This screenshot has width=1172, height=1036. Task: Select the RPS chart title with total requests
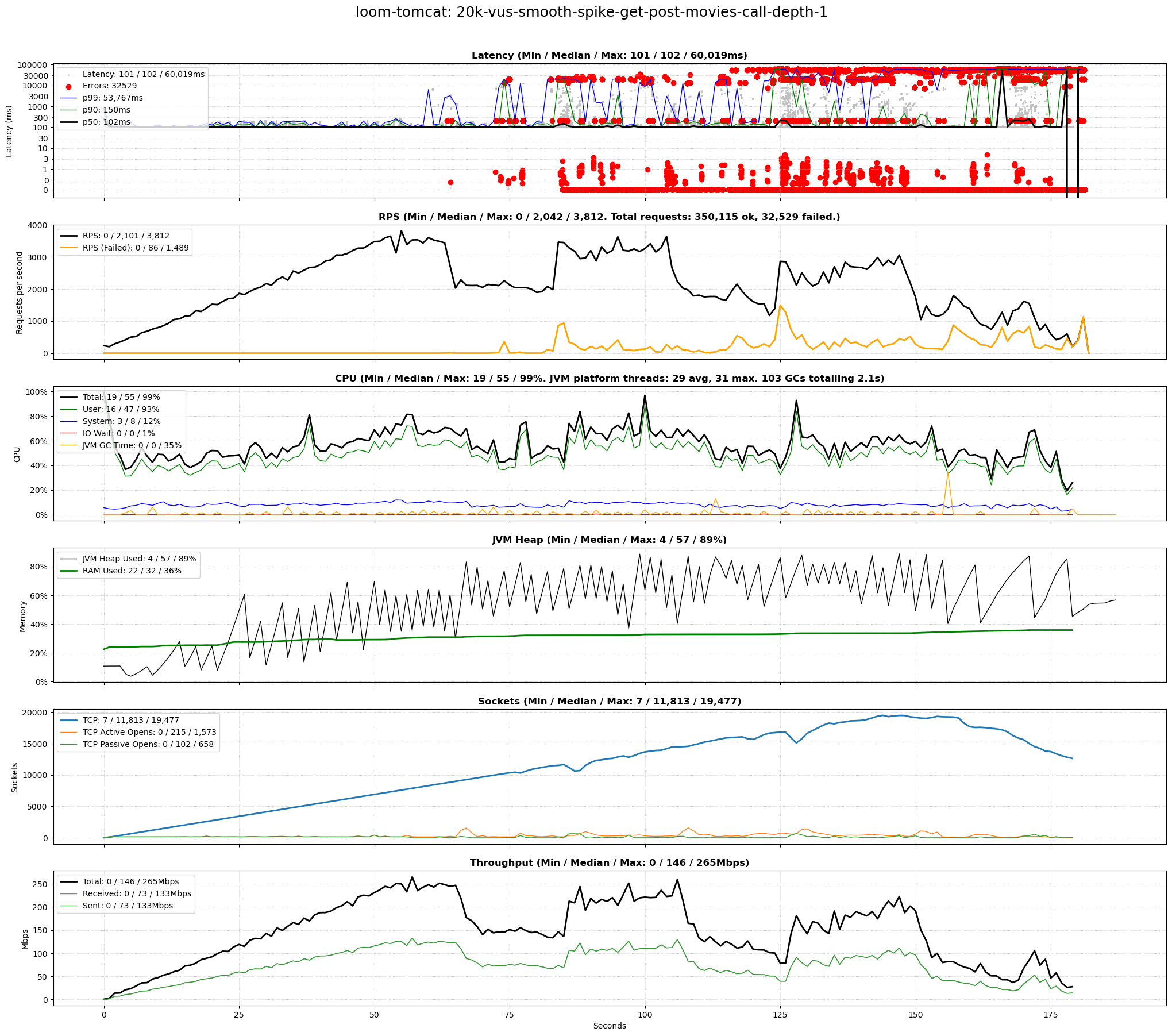pyautogui.click(x=609, y=217)
